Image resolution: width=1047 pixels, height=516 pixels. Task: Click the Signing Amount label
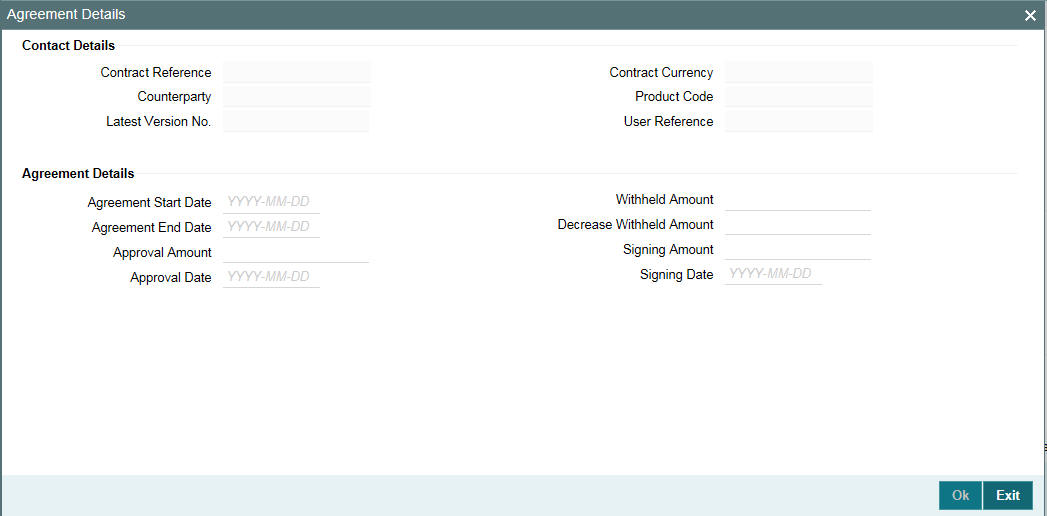668,250
